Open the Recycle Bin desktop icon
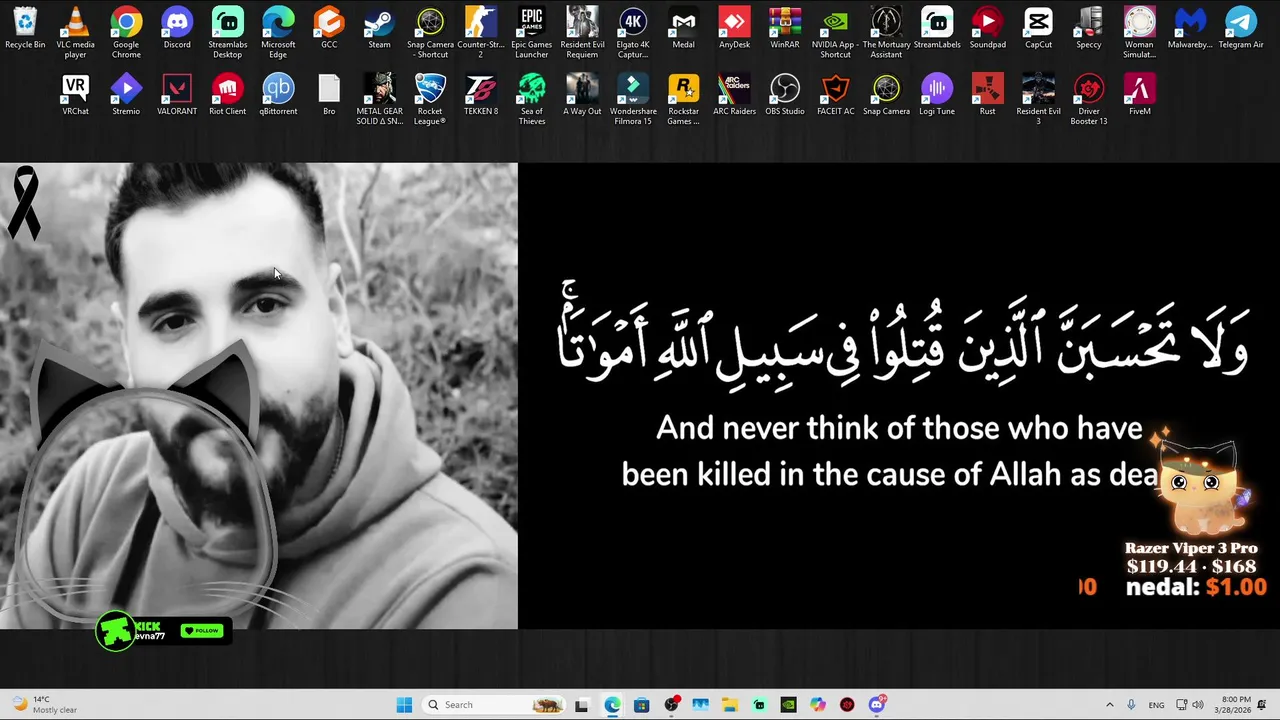Image resolution: width=1280 pixels, height=720 pixels. point(25,28)
